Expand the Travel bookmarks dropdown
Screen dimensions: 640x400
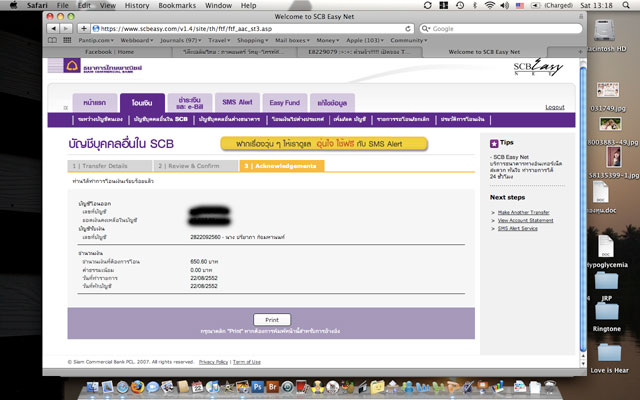pyautogui.click(x=220, y=40)
